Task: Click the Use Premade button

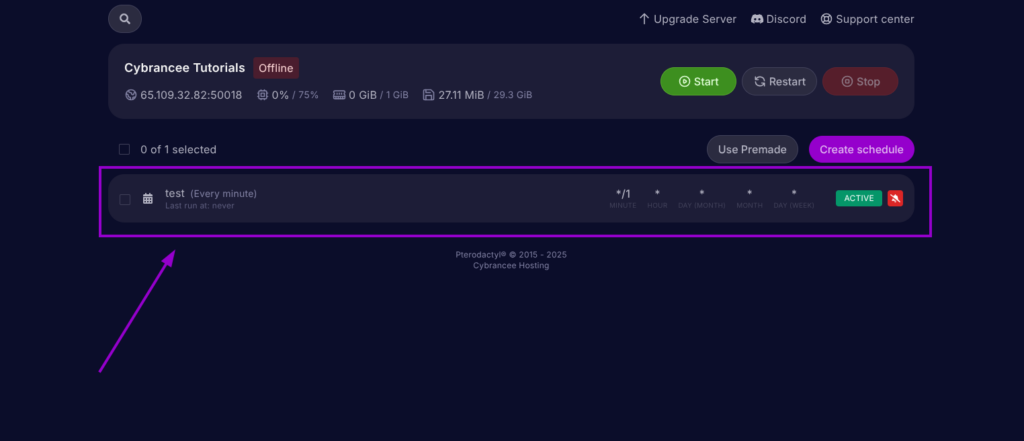Action: (x=752, y=150)
